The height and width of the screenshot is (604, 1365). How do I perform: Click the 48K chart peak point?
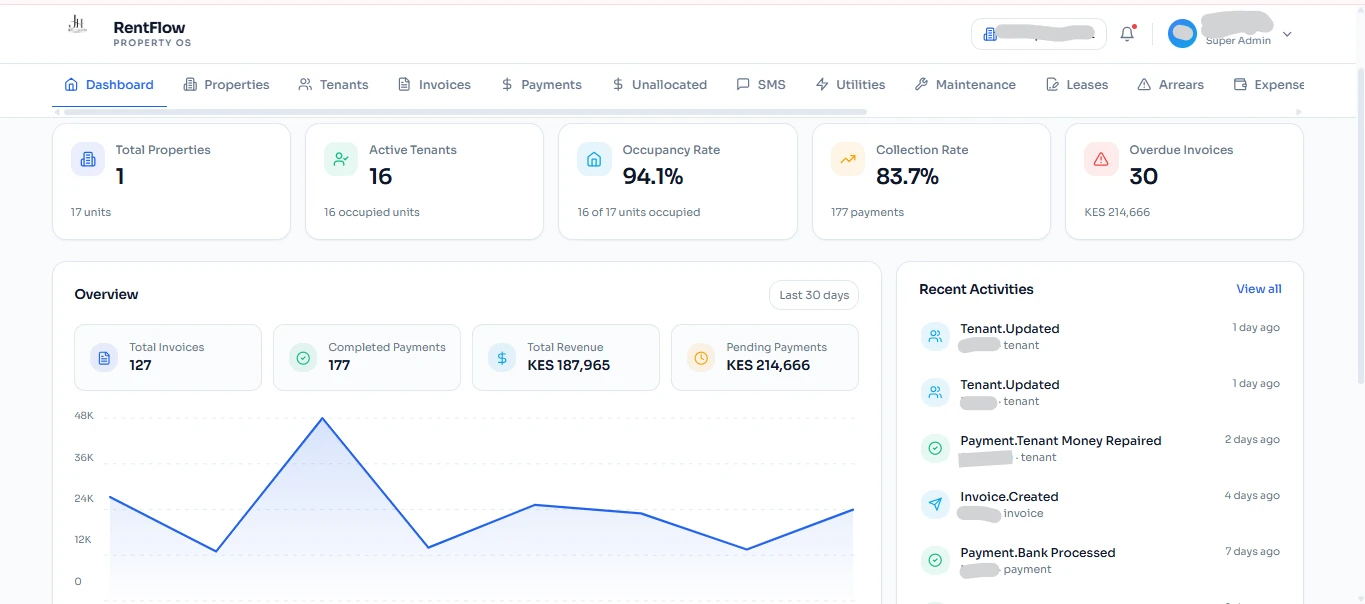(x=321, y=418)
